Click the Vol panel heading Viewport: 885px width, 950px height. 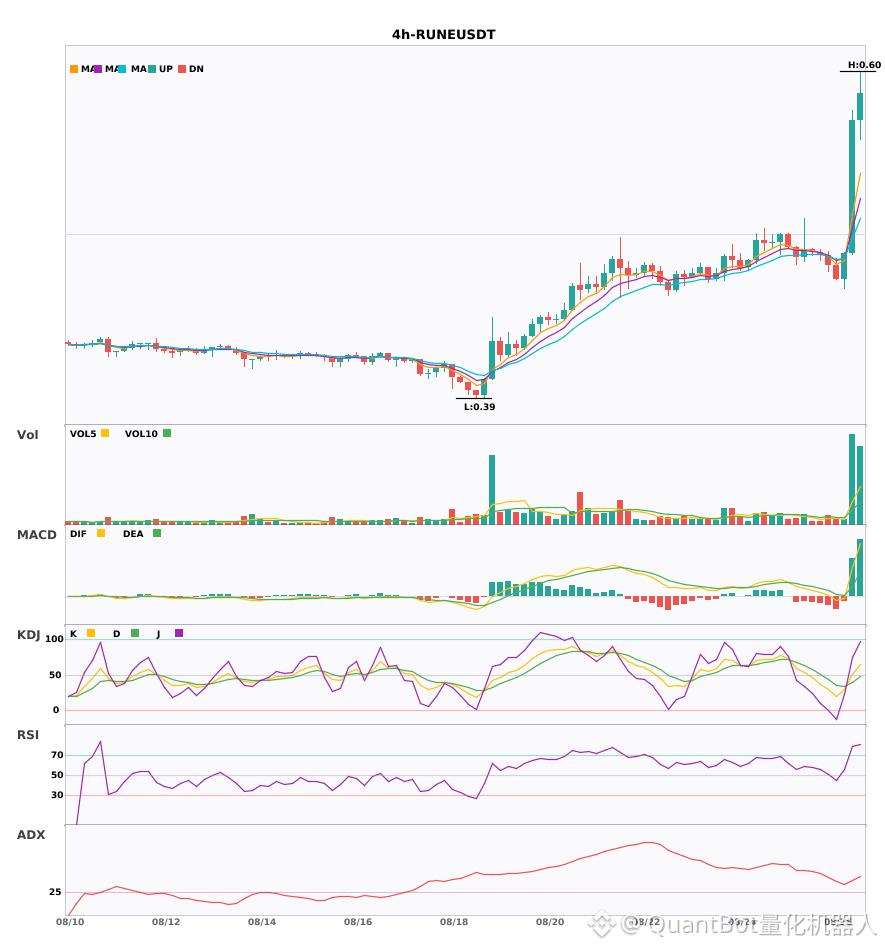pos(28,435)
